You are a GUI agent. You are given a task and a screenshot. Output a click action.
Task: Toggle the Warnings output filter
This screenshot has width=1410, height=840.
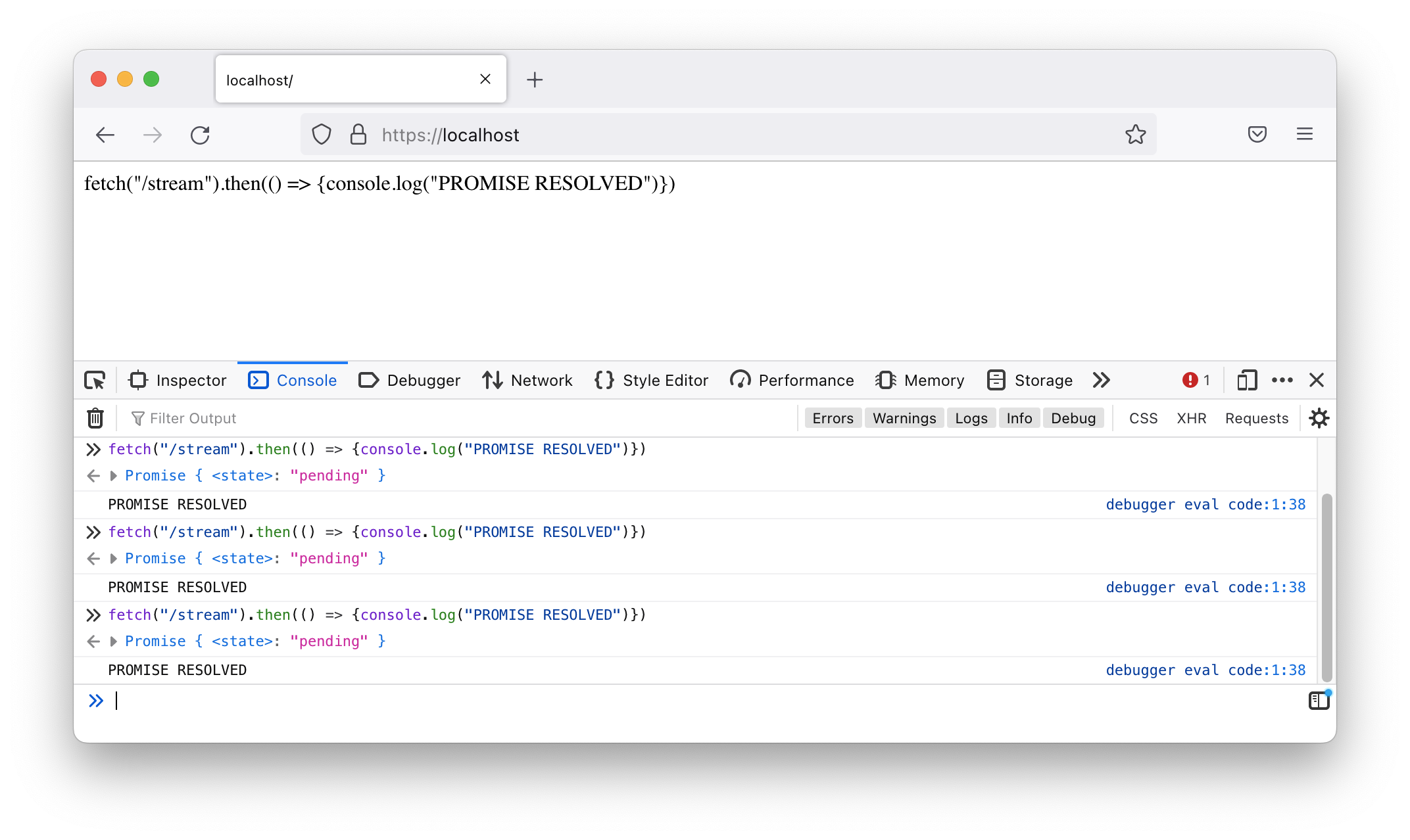(904, 417)
